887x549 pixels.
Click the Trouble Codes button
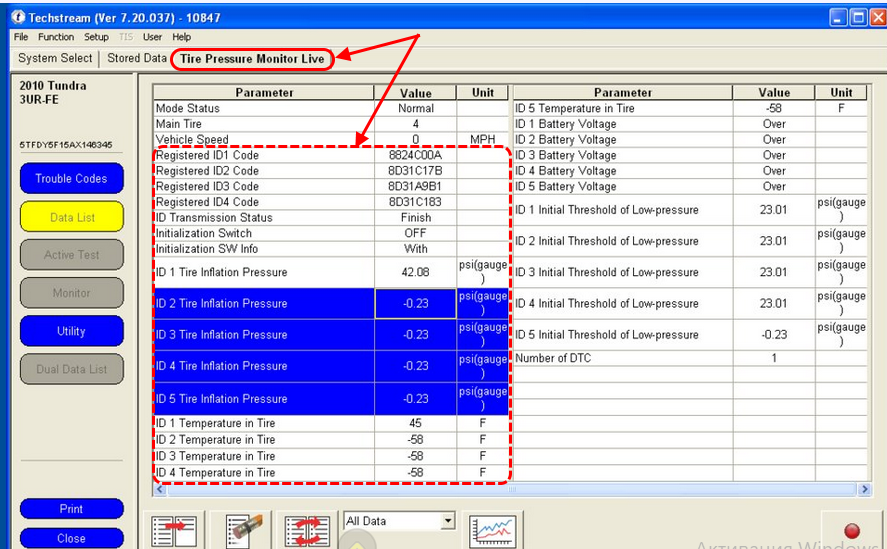point(71,178)
